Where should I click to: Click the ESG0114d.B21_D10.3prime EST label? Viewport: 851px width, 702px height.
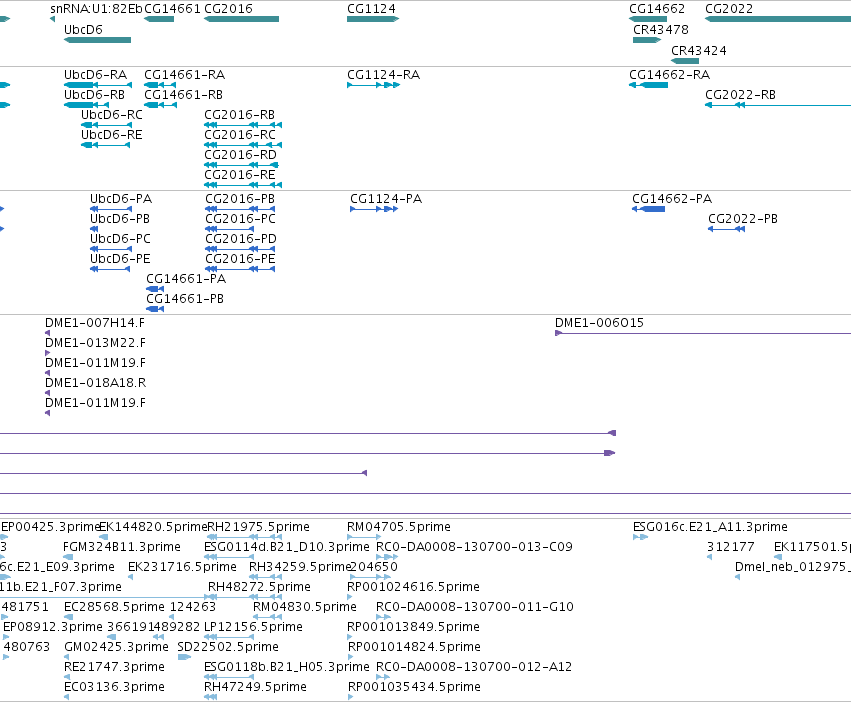287,547
